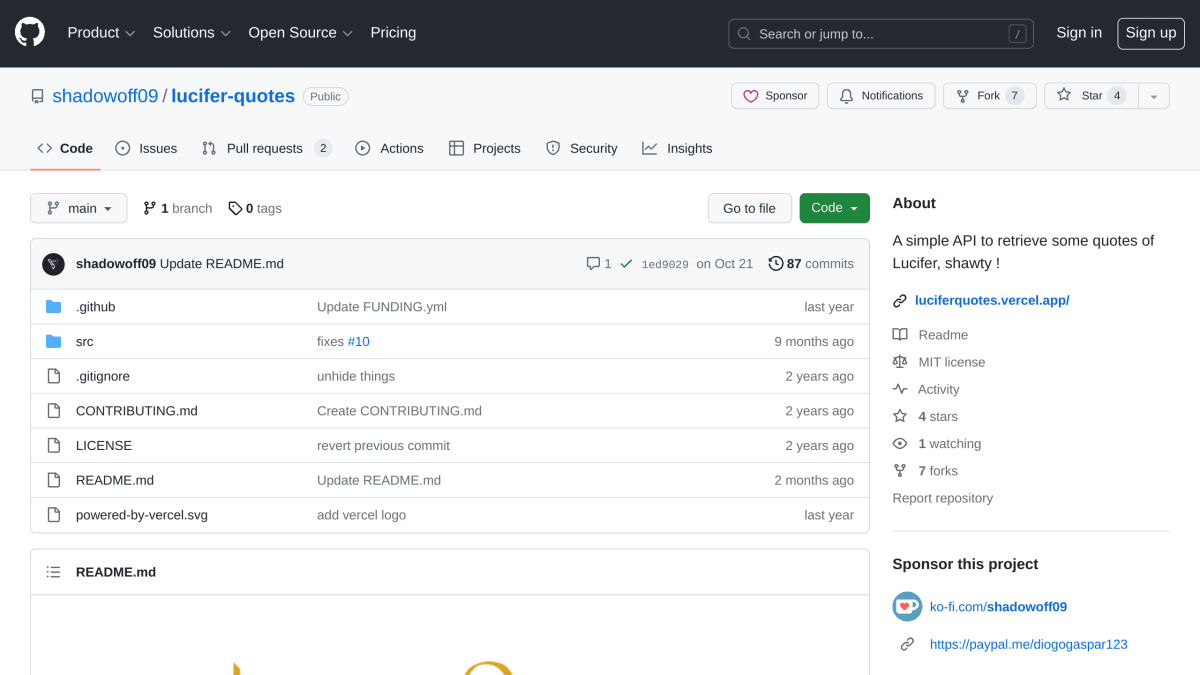Open CONTRIBUTING.md file
Screen dimensions: 1200x675
(x=137, y=411)
